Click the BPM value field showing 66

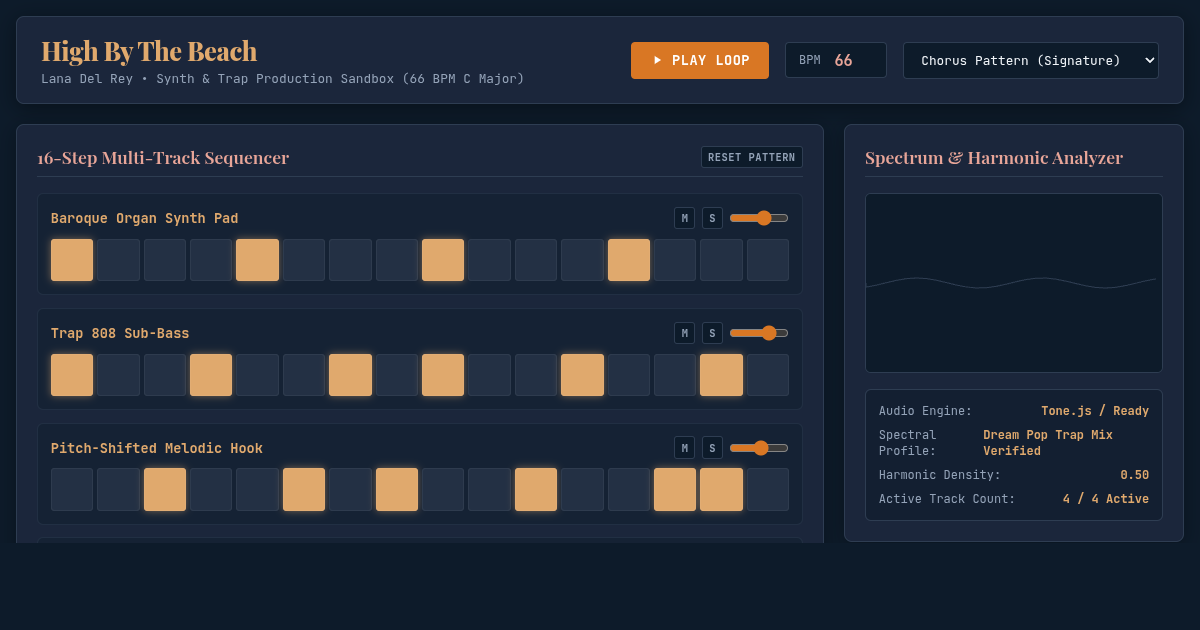836,60
